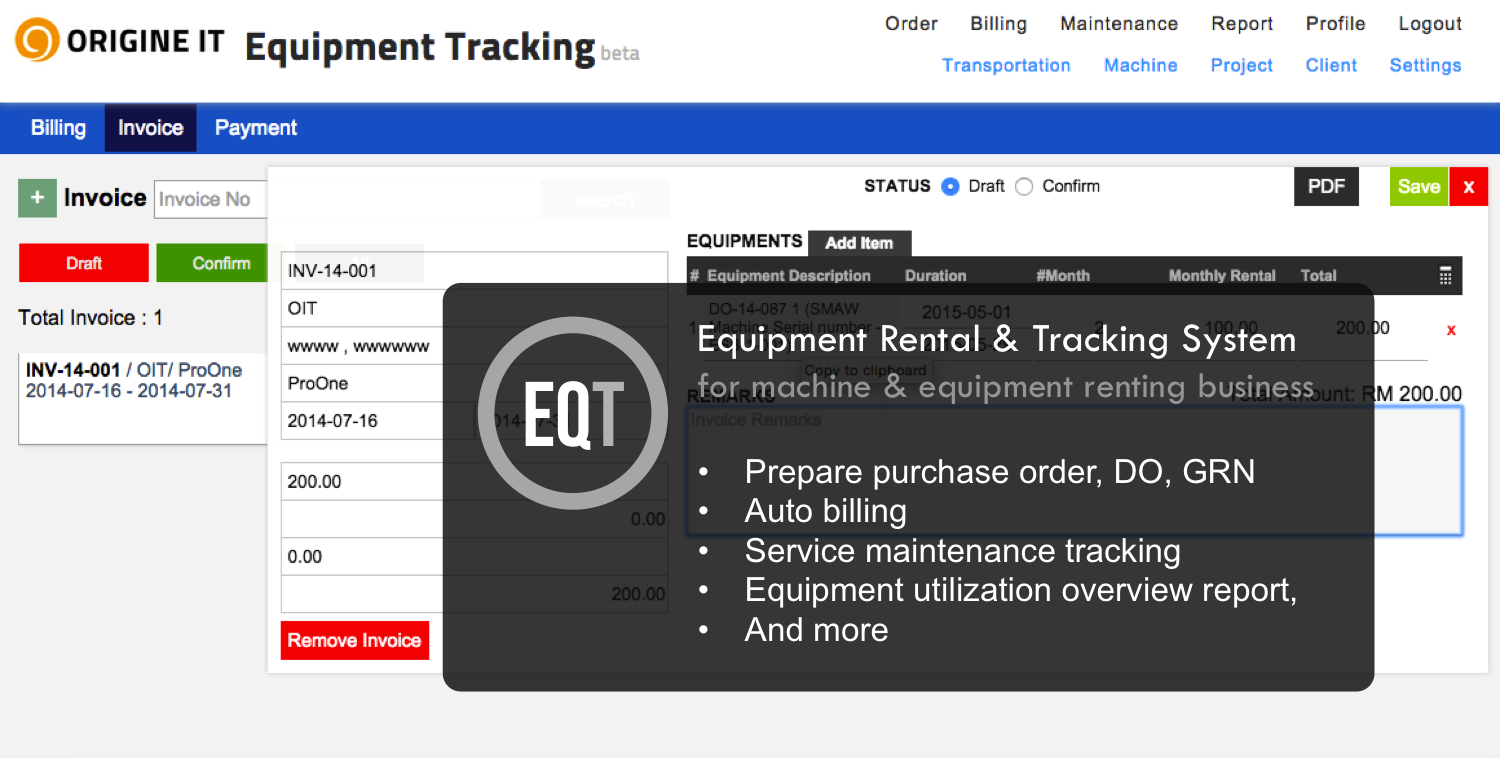Go to Transportation link
The height and width of the screenshot is (759, 1500).
coord(1006,65)
